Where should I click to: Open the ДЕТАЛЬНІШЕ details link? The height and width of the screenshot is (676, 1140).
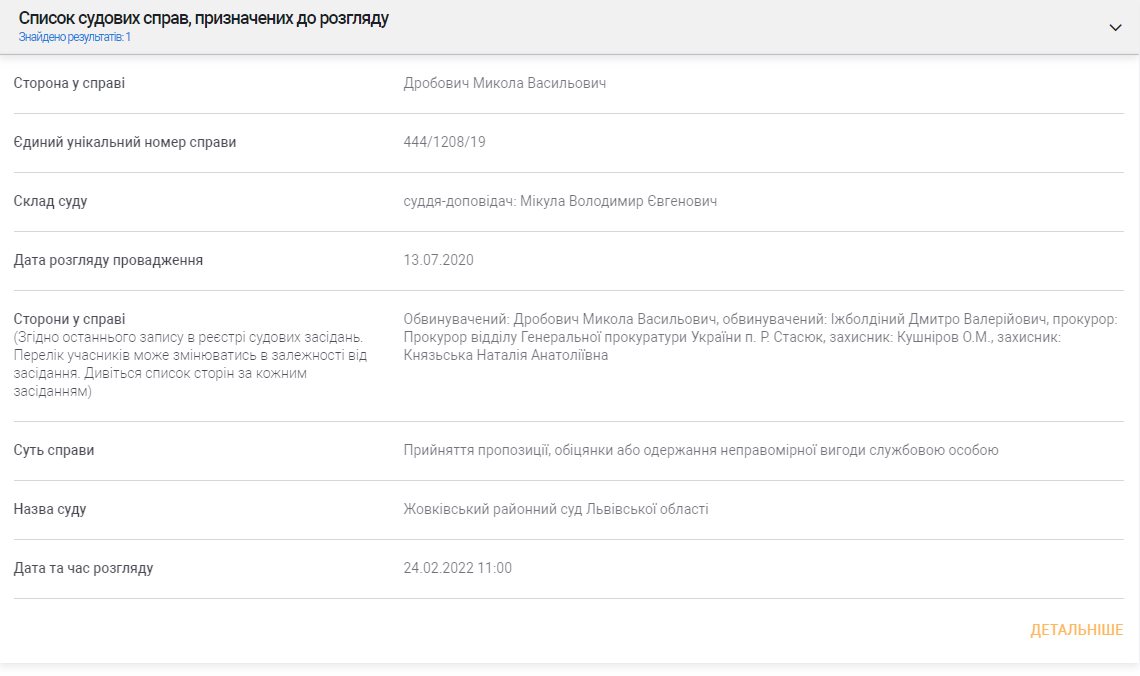[x=1076, y=630]
